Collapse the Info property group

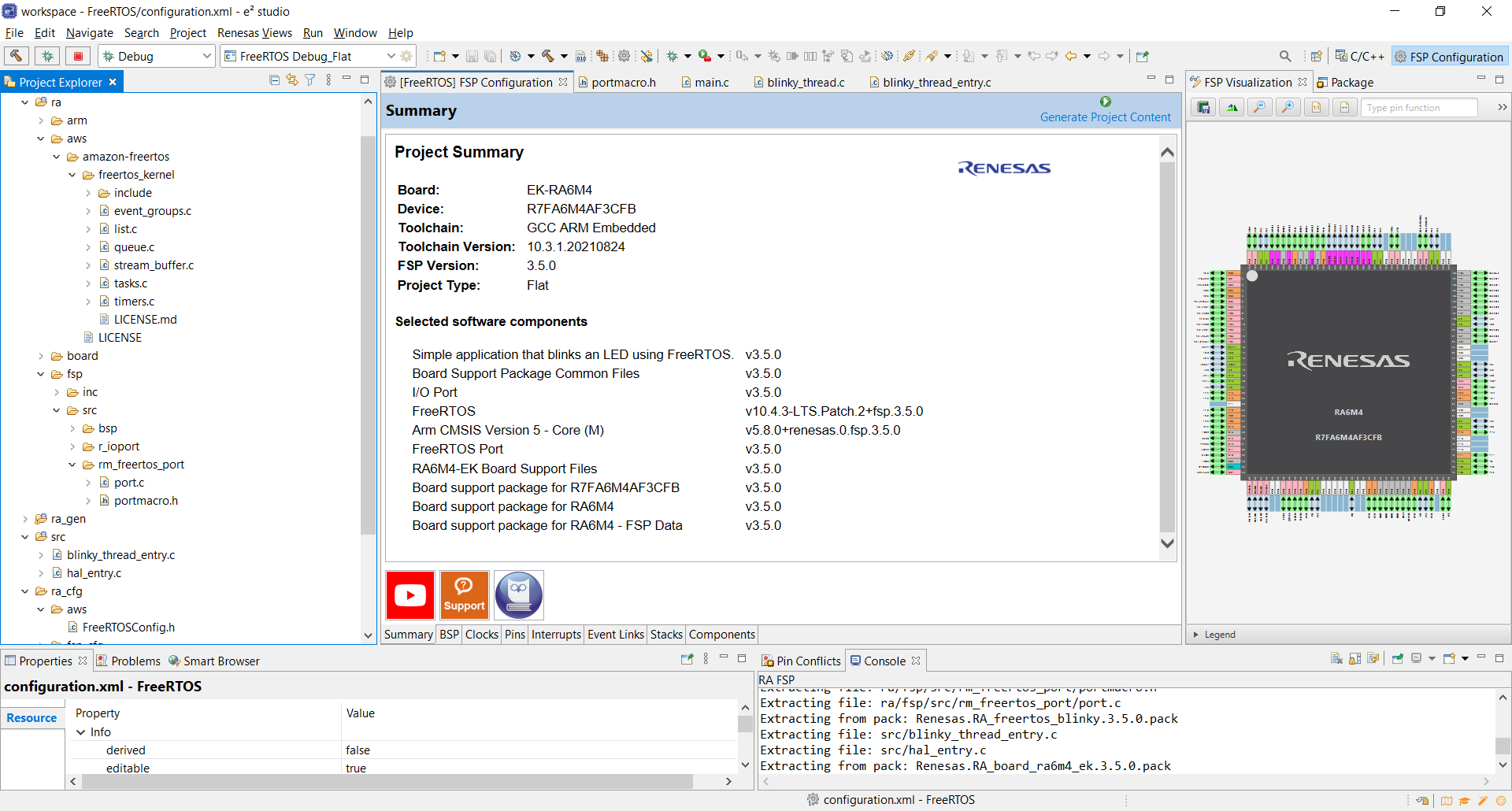[80, 732]
